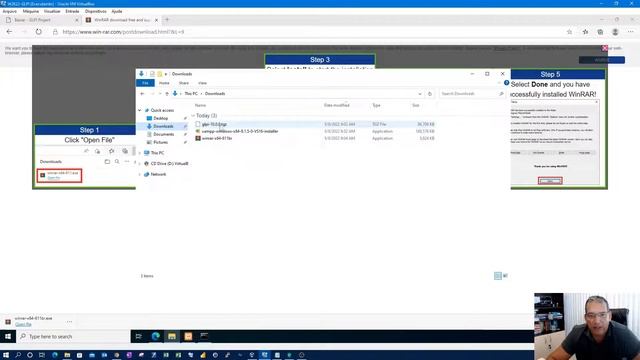Switch to the WinRAR download browser tab
The image size is (640, 360).
(x=122, y=20)
